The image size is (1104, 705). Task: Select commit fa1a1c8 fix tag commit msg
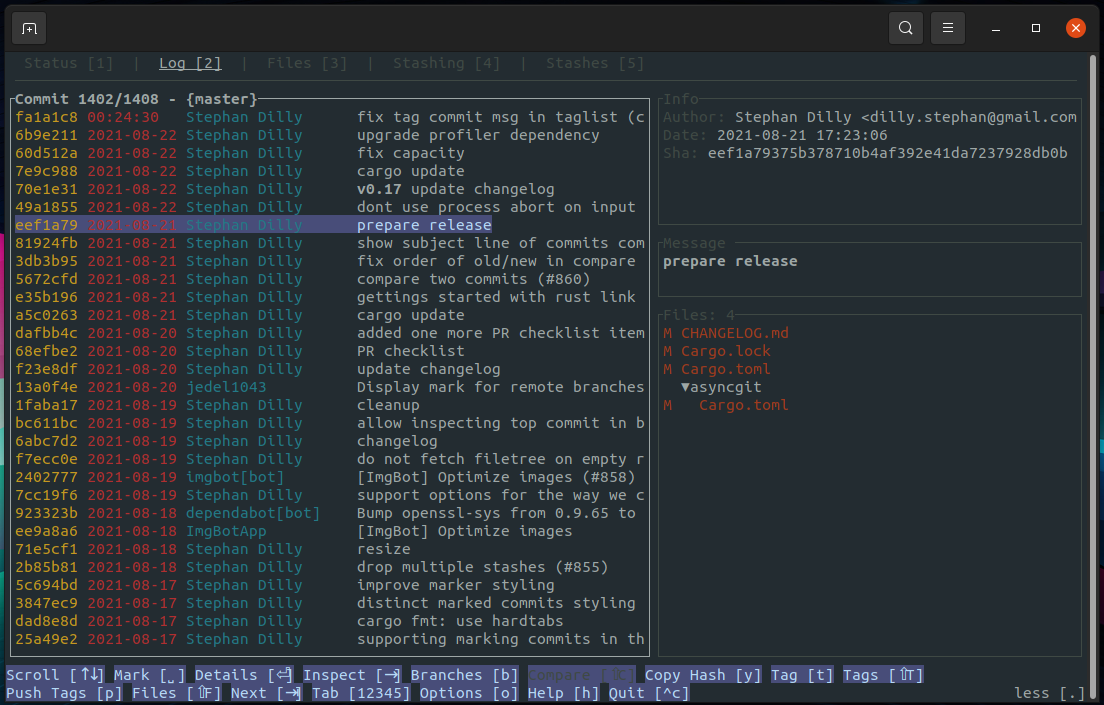click(330, 118)
